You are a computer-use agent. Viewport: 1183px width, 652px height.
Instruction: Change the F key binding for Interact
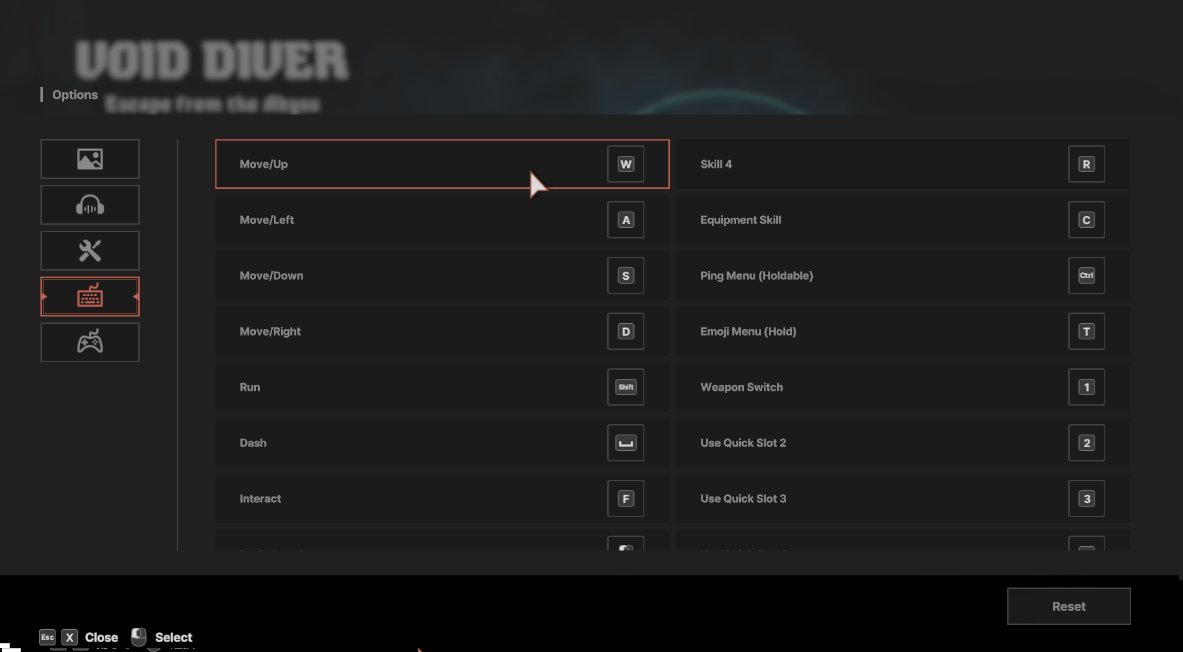625,499
